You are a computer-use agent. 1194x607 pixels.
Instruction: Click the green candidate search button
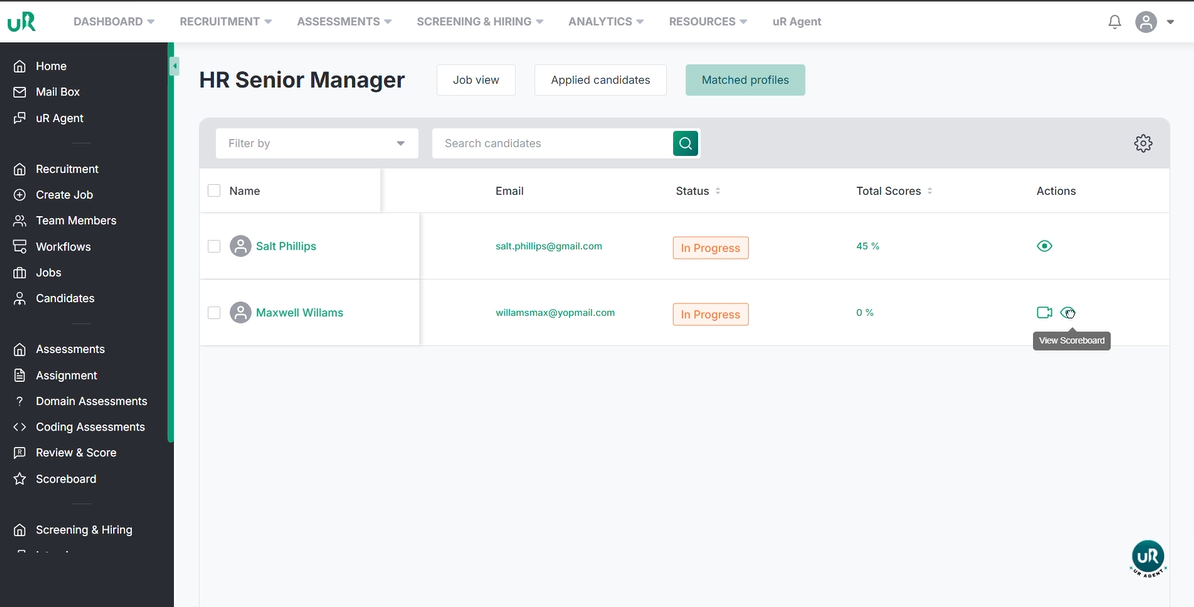pyautogui.click(x=685, y=143)
